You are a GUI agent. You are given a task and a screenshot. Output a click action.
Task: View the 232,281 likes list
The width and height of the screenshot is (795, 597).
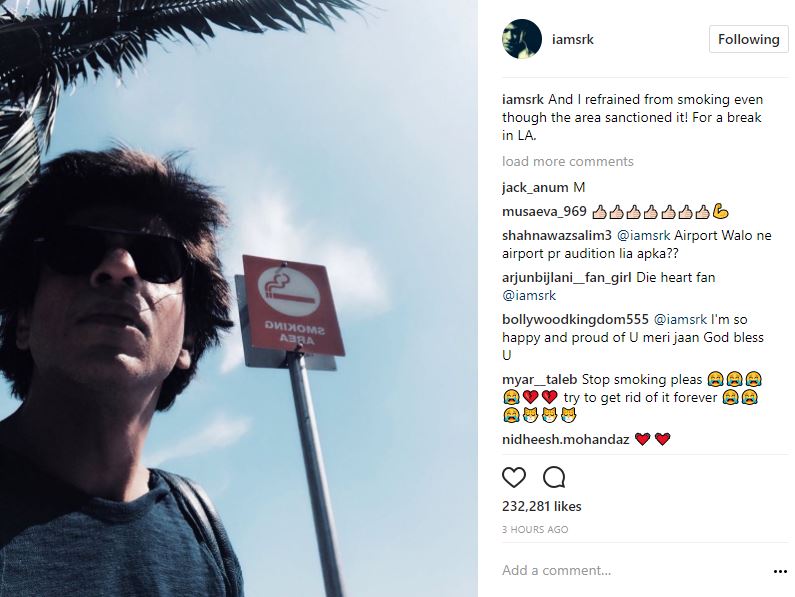tap(541, 507)
